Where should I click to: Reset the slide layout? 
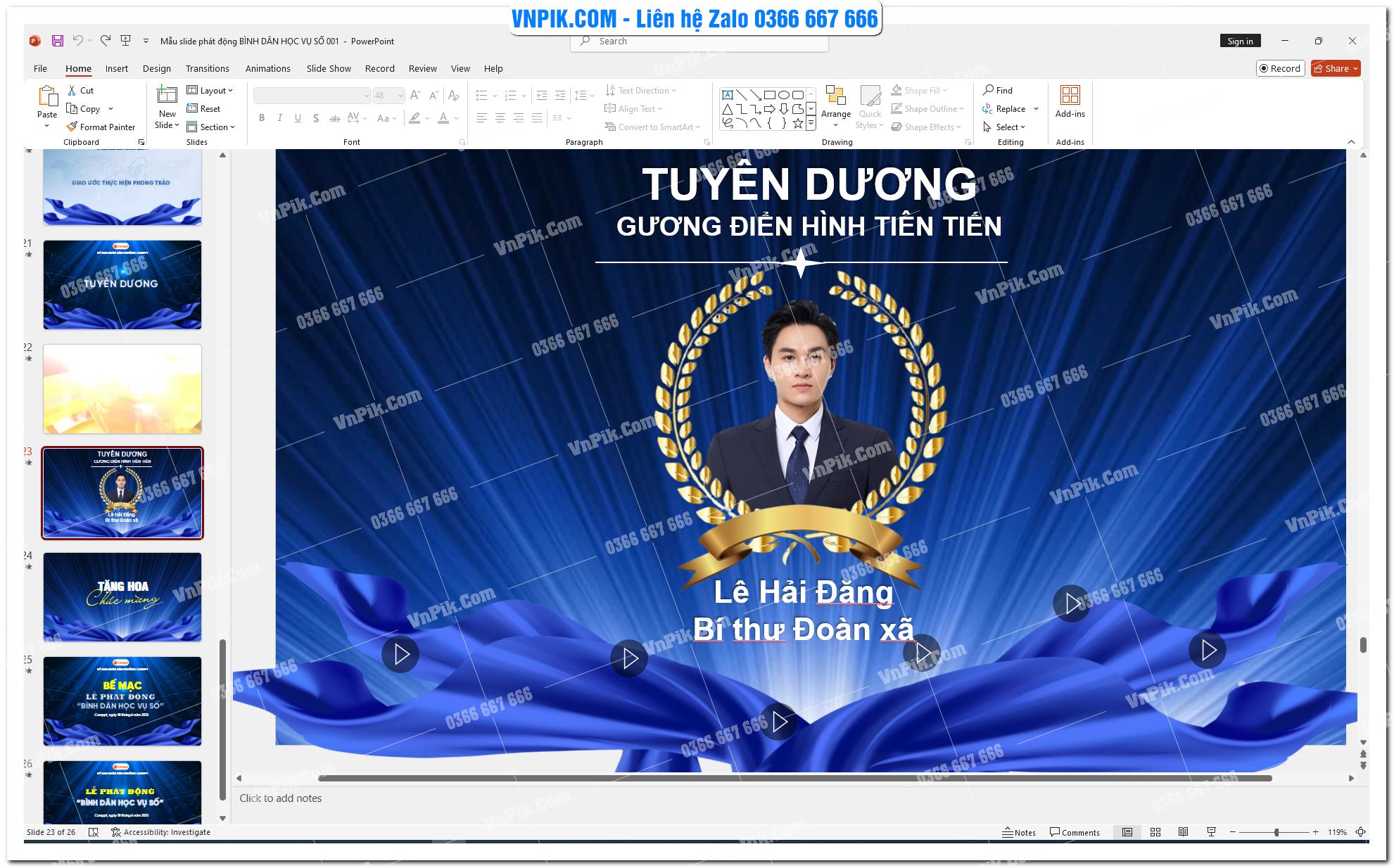pyautogui.click(x=203, y=108)
